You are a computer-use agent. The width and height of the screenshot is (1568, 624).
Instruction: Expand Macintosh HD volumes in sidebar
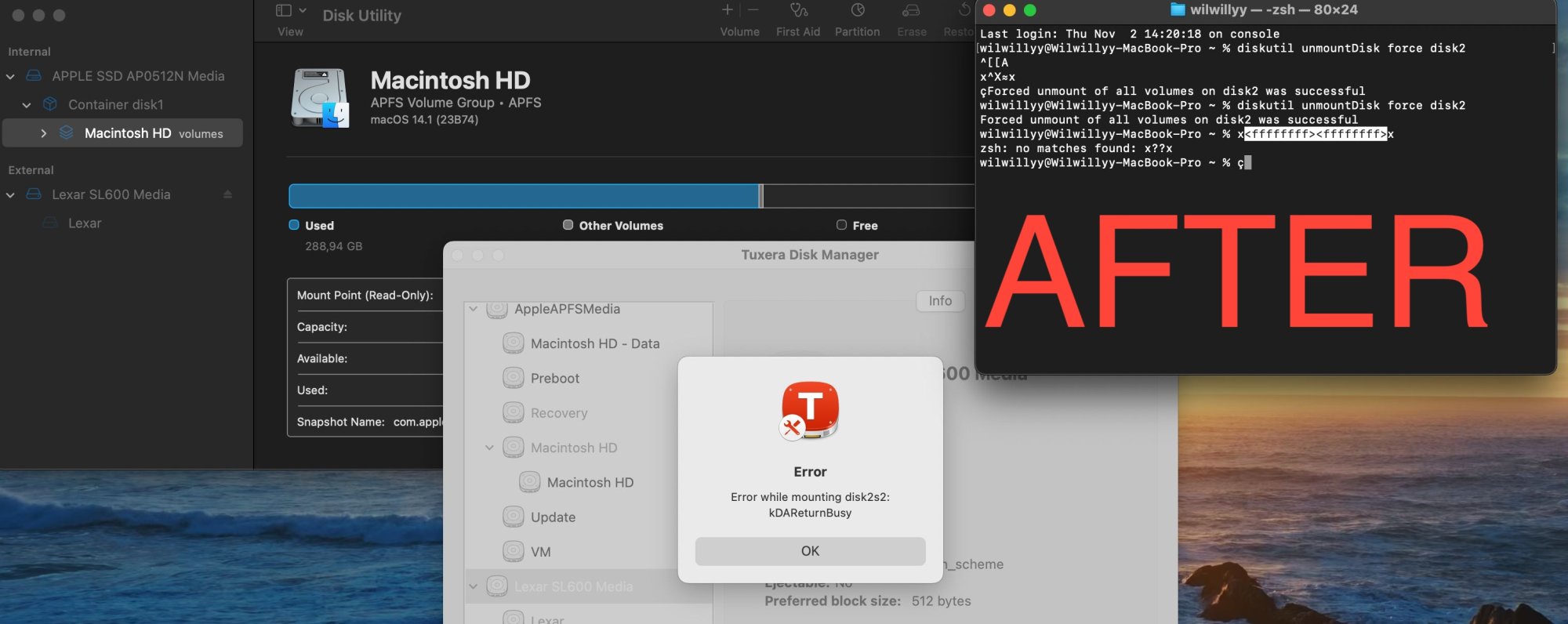point(43,133)
